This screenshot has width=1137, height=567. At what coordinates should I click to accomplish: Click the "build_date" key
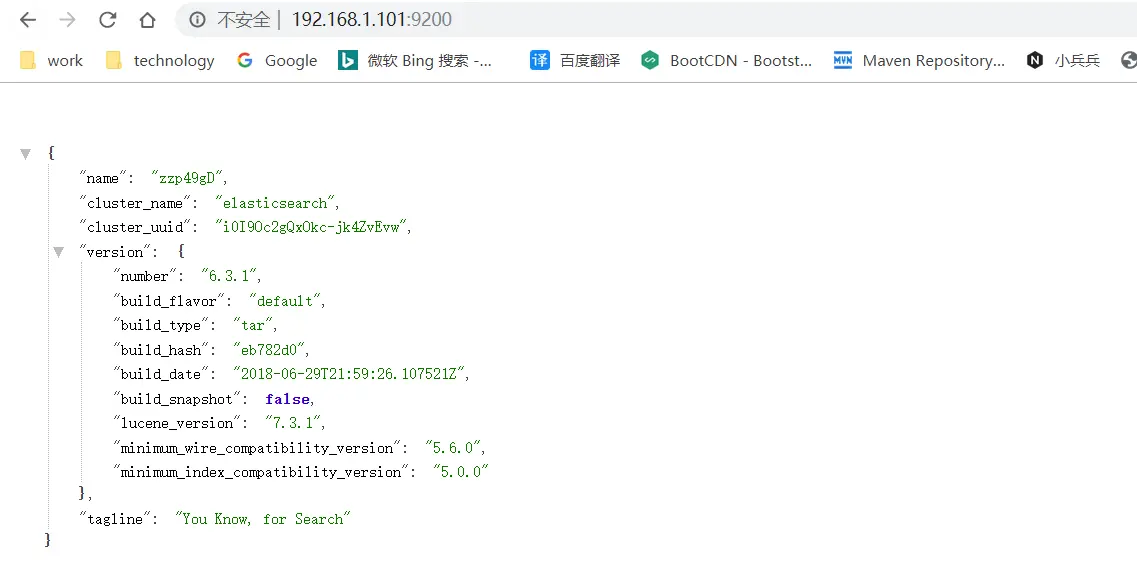tap(163, 374)
